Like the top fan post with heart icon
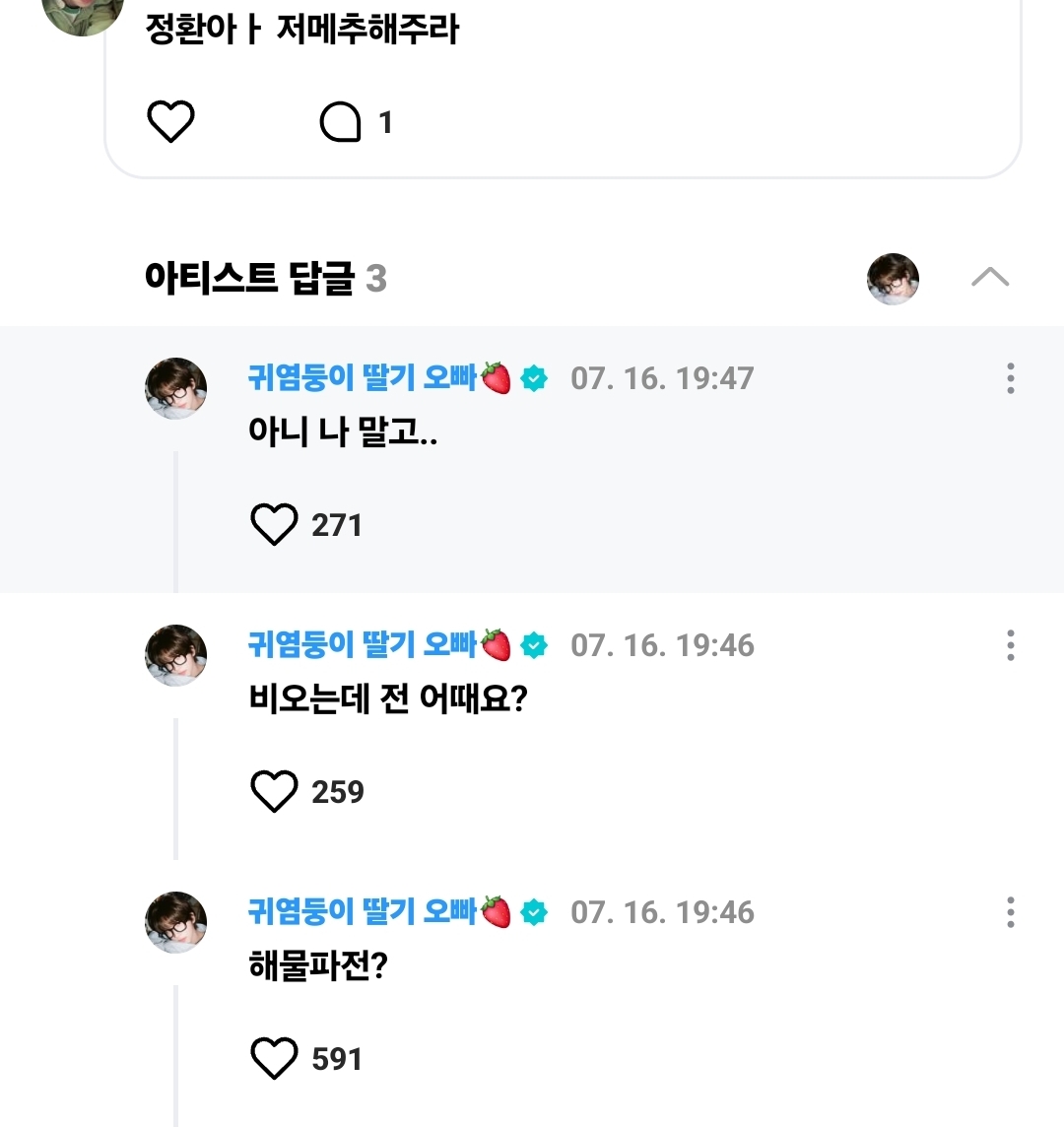This screenshot has height=1127, width=1064. [x=170, y=122]
